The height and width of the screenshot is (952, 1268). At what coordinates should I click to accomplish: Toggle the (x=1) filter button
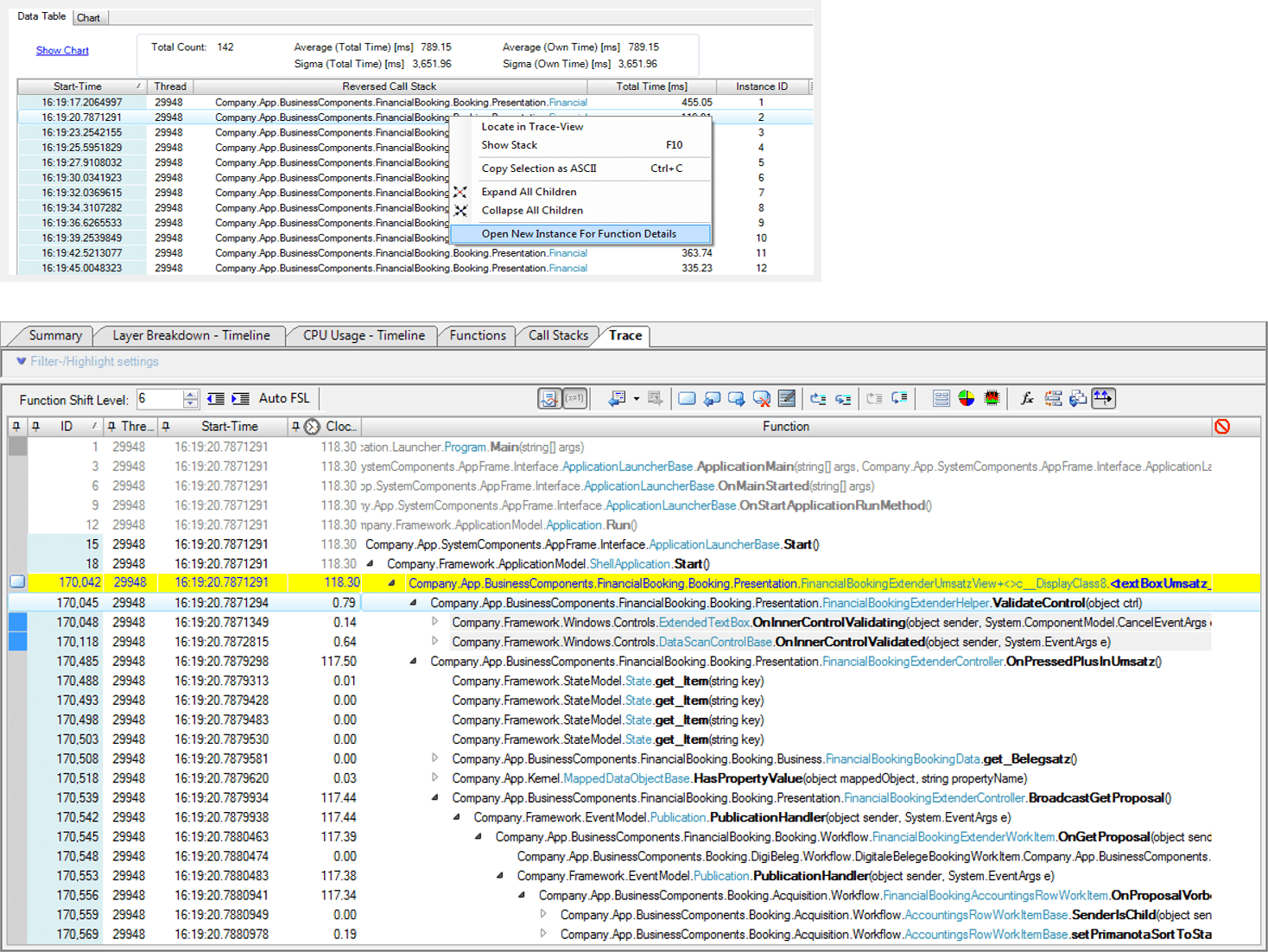click(575, 398)
